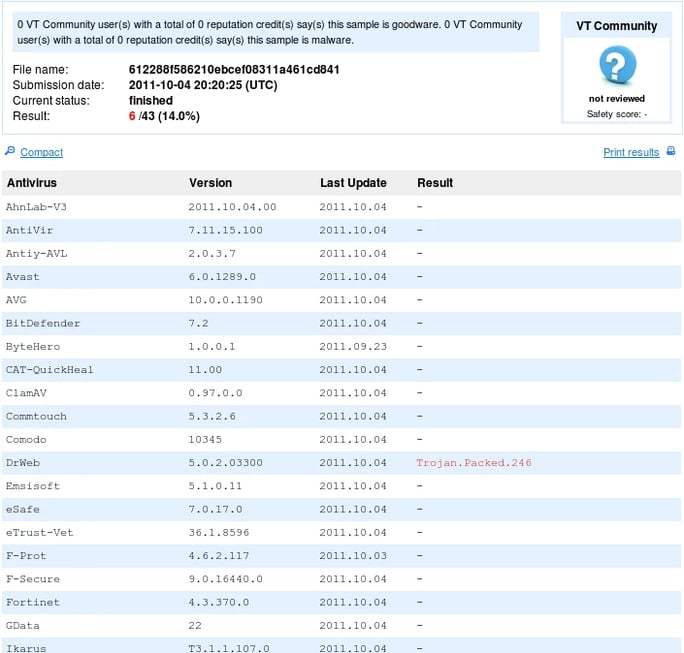
Task: Click the Compact view link
Action: pyautogui.click(x=41, y=153)
